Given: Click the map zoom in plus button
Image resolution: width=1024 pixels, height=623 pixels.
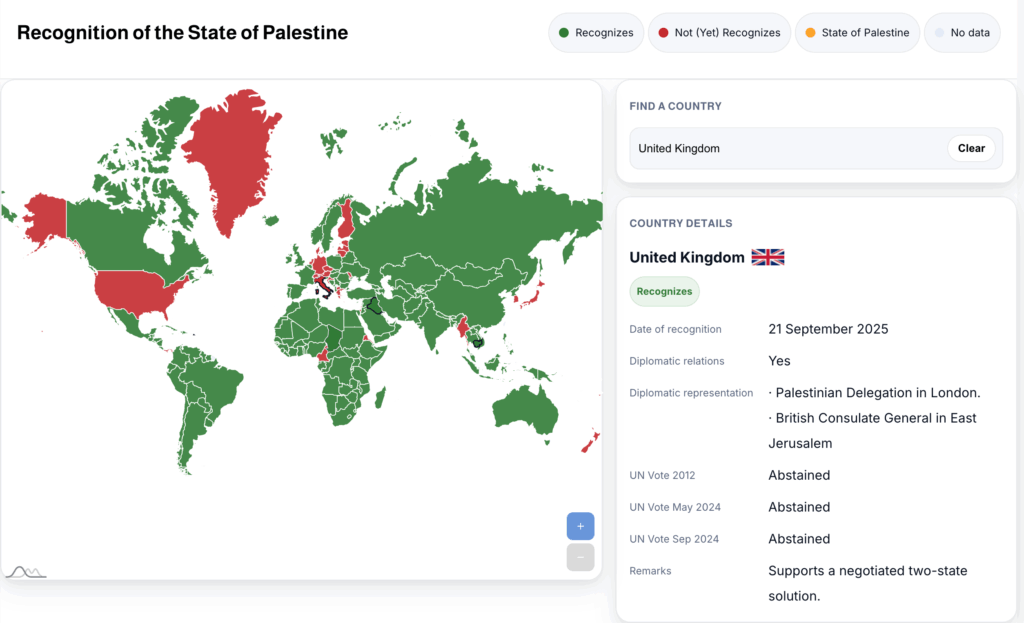Looking at the screenshot, I should (580, 526).
